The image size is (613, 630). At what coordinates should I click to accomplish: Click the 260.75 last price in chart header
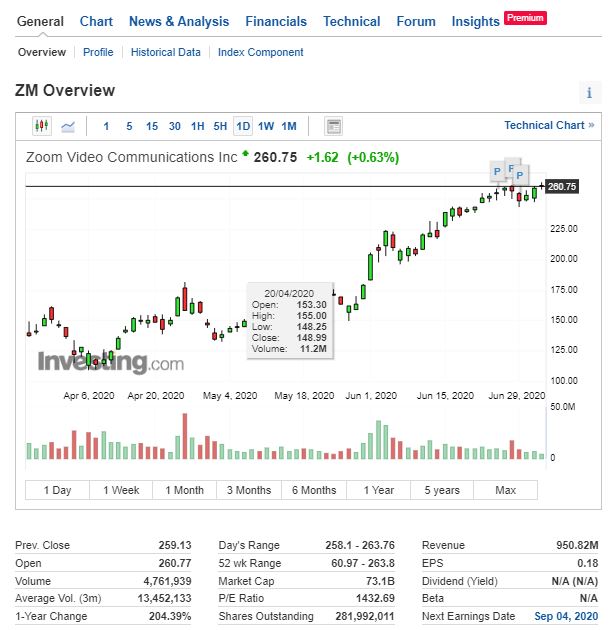pos(275,157)
